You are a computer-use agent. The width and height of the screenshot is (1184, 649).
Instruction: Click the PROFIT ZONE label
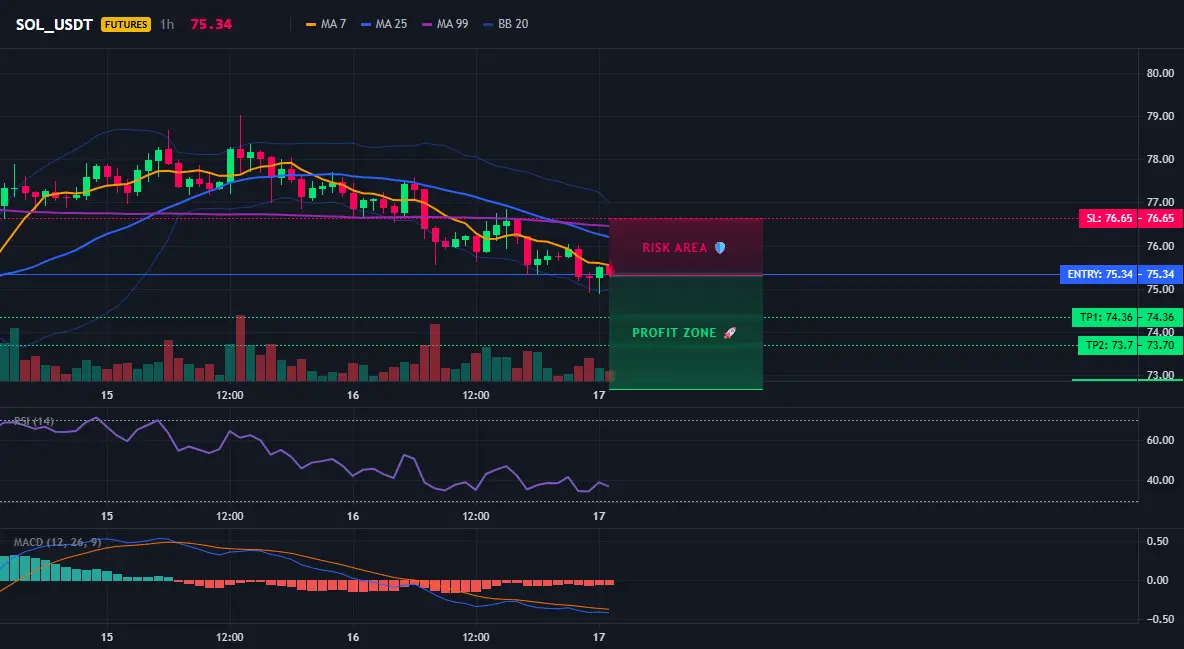pyautogui.click(x=674, y=332)
